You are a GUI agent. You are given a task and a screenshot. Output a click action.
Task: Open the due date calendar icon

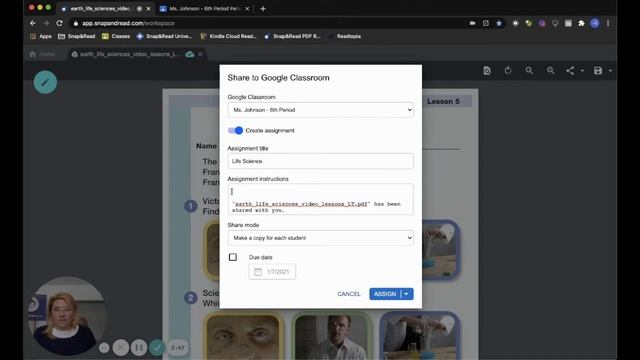coord(258,271)
